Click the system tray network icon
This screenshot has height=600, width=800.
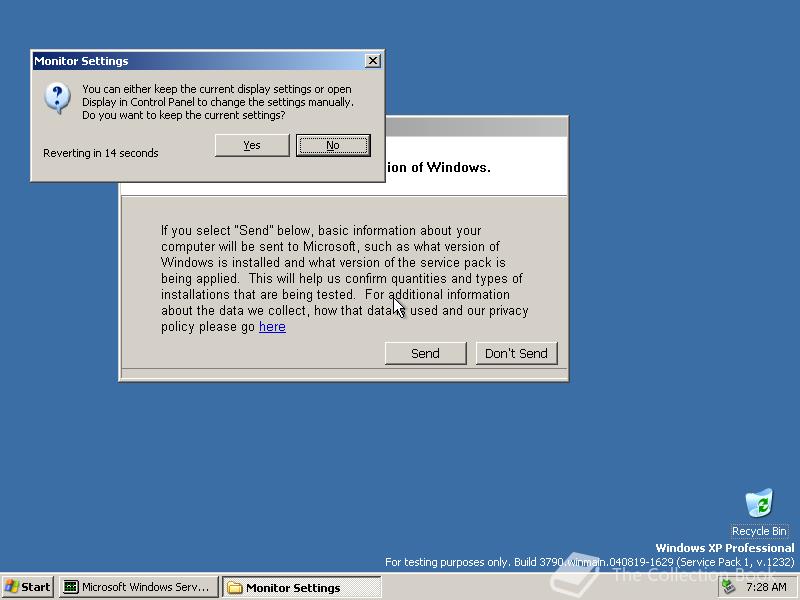coord(728,587)
